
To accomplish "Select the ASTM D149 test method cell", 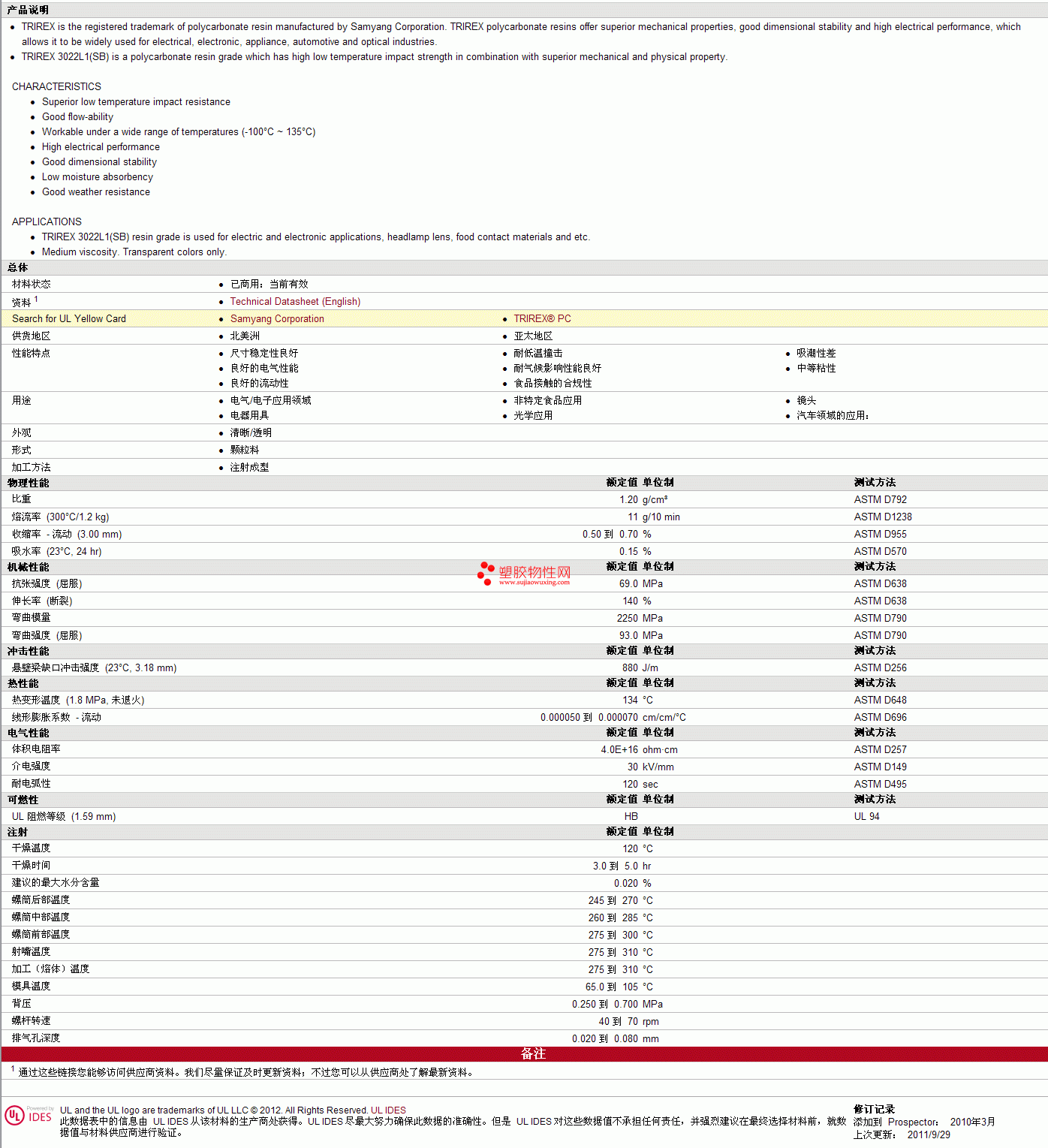I will click(x=880, y=767).
